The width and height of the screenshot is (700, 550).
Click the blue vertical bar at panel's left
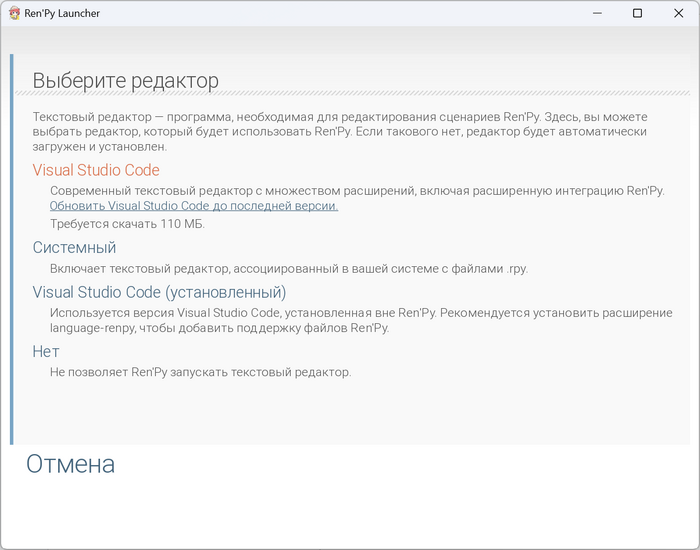point(12,250)
